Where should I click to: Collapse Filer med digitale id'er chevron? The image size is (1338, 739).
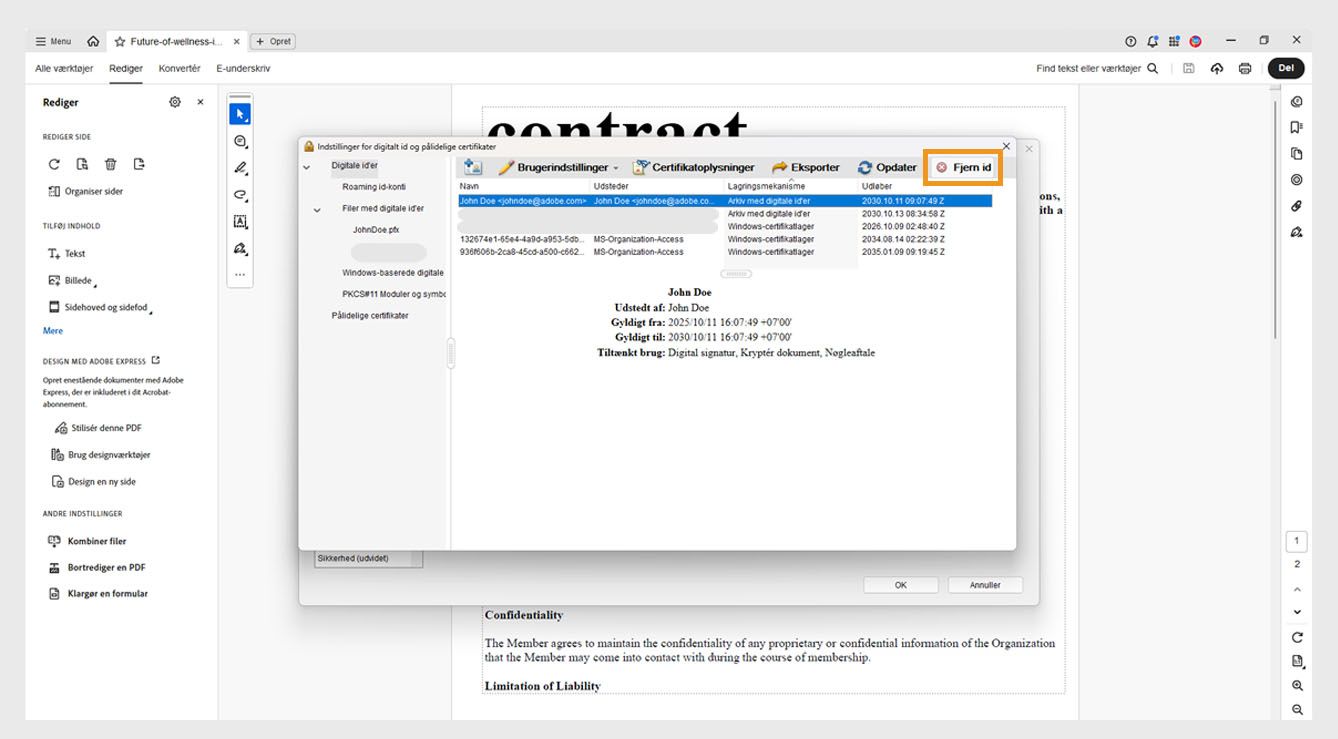[317, 210]
